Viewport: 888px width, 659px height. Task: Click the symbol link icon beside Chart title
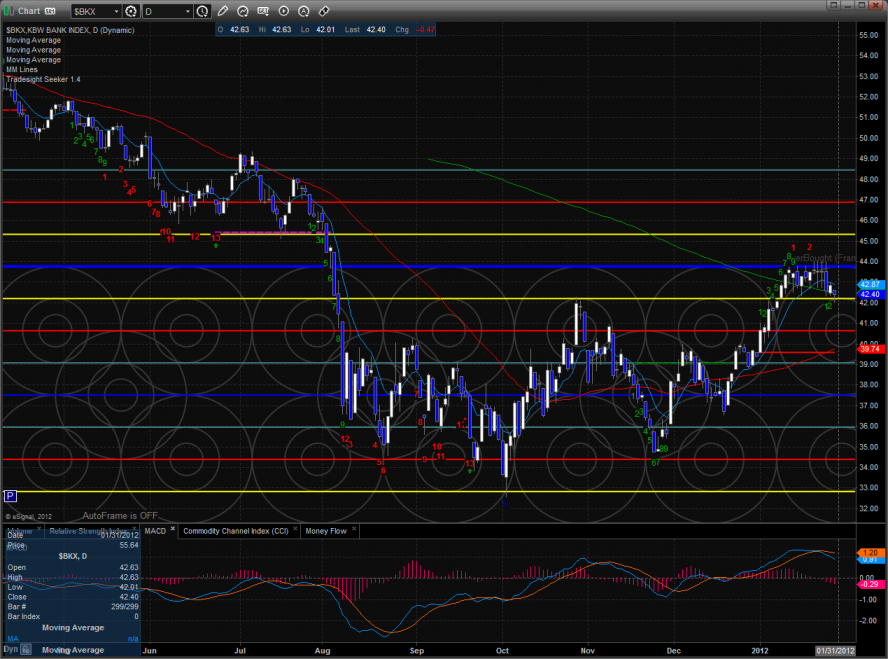[x=50, y=11]
